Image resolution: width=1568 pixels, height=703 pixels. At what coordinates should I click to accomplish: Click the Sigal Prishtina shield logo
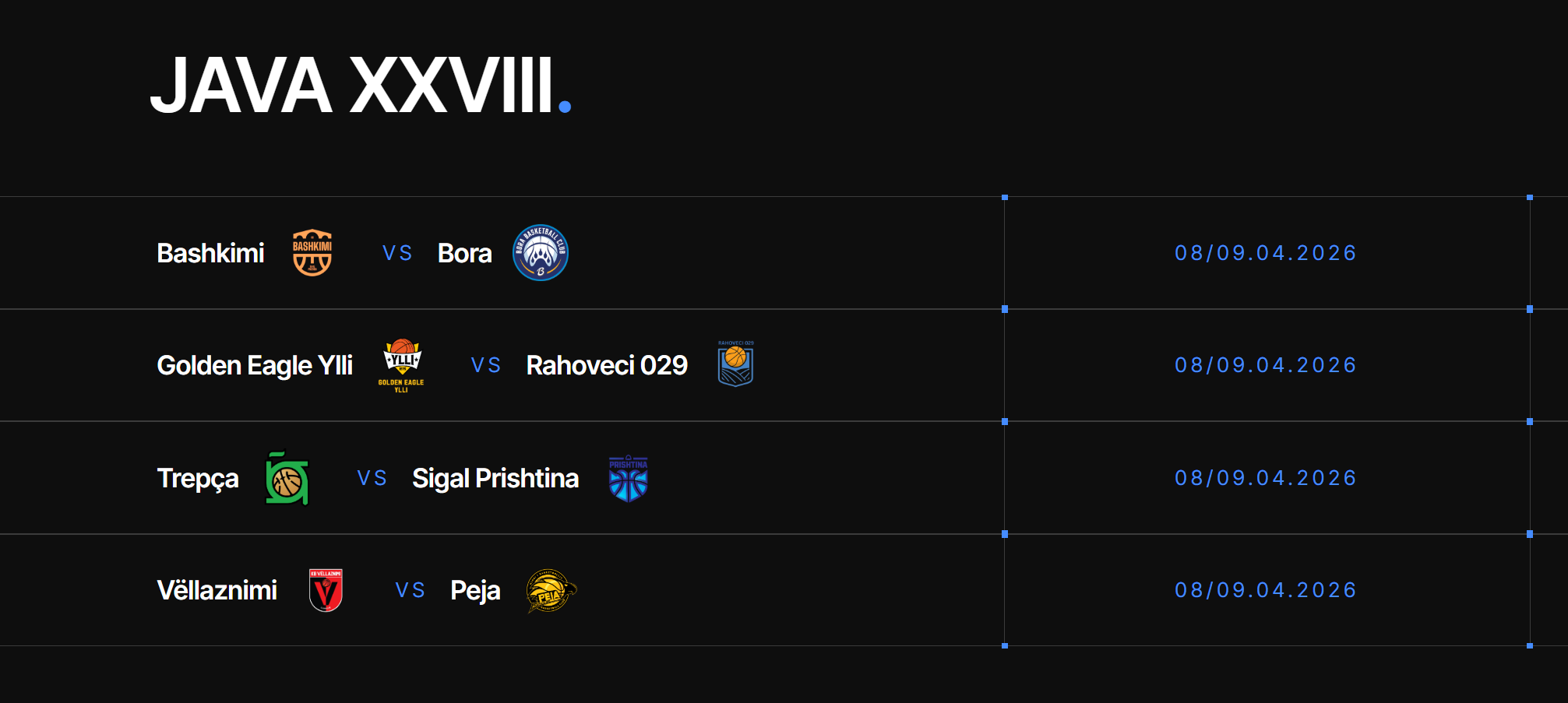click(x=628, y=478)
